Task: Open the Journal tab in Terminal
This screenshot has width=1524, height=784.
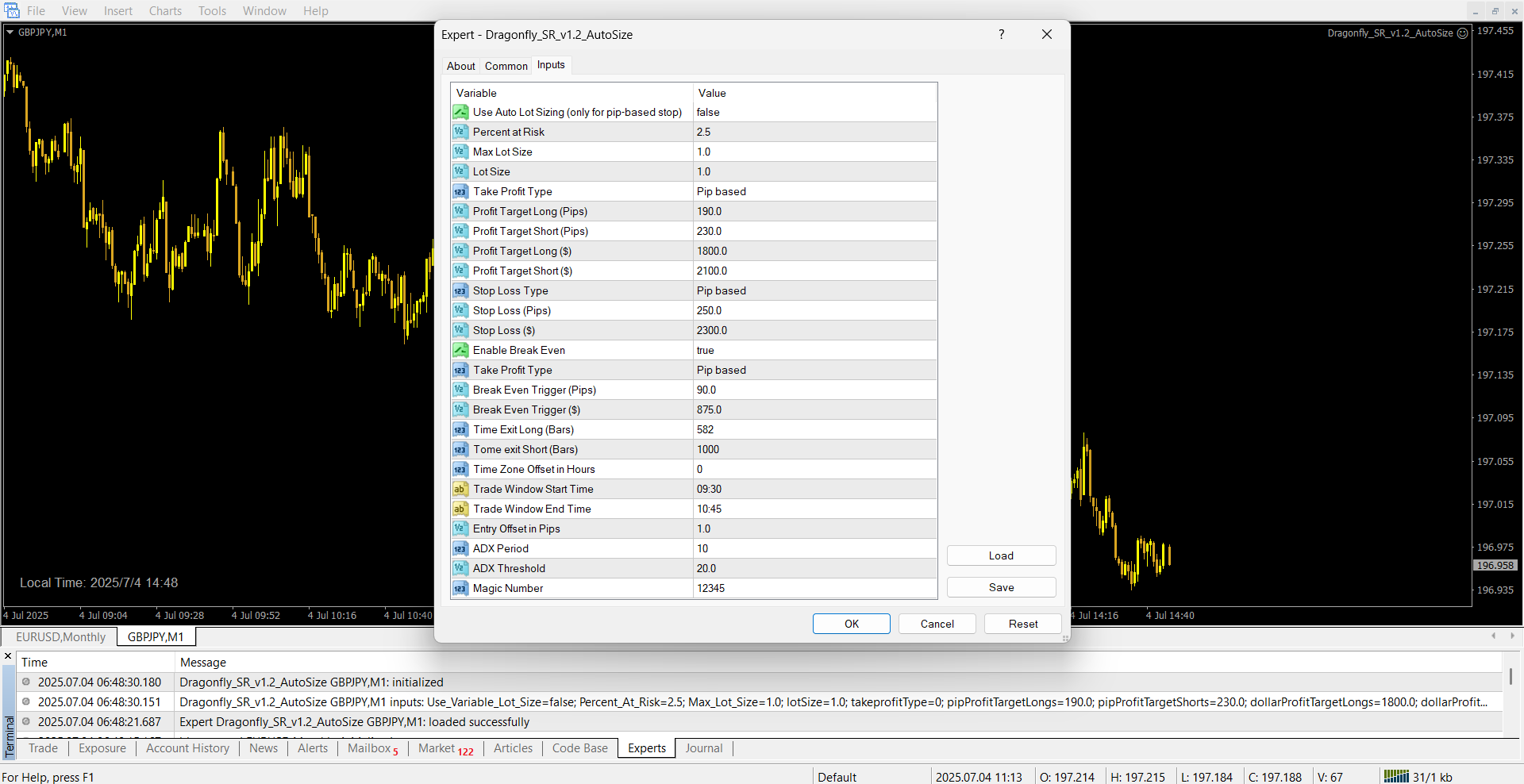Action: point(703,748)
